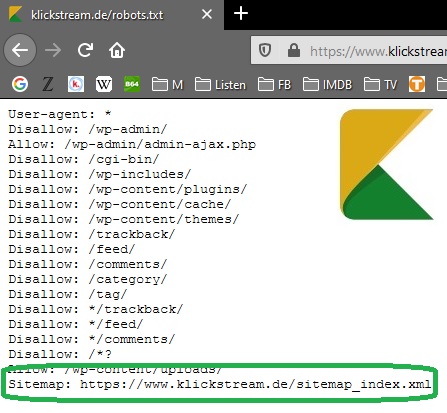Image resolution: width=447 pixels, height=413 pixels.
Task: Open the Z bookmark icon
Action: click(x=48, y=84)
